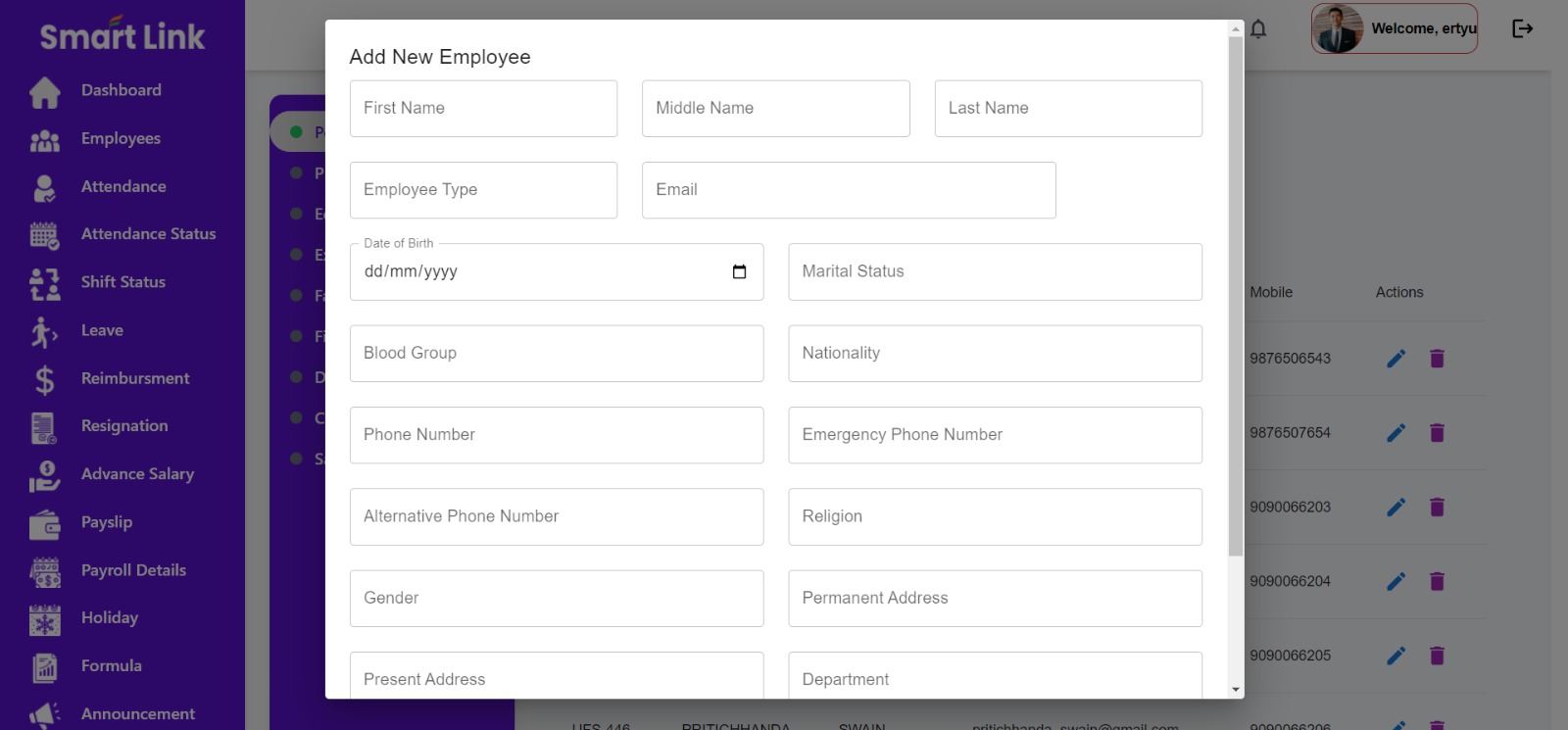Open the Advance Salary hand icon
1568x730 pixels.
click(x=44, y=475)
